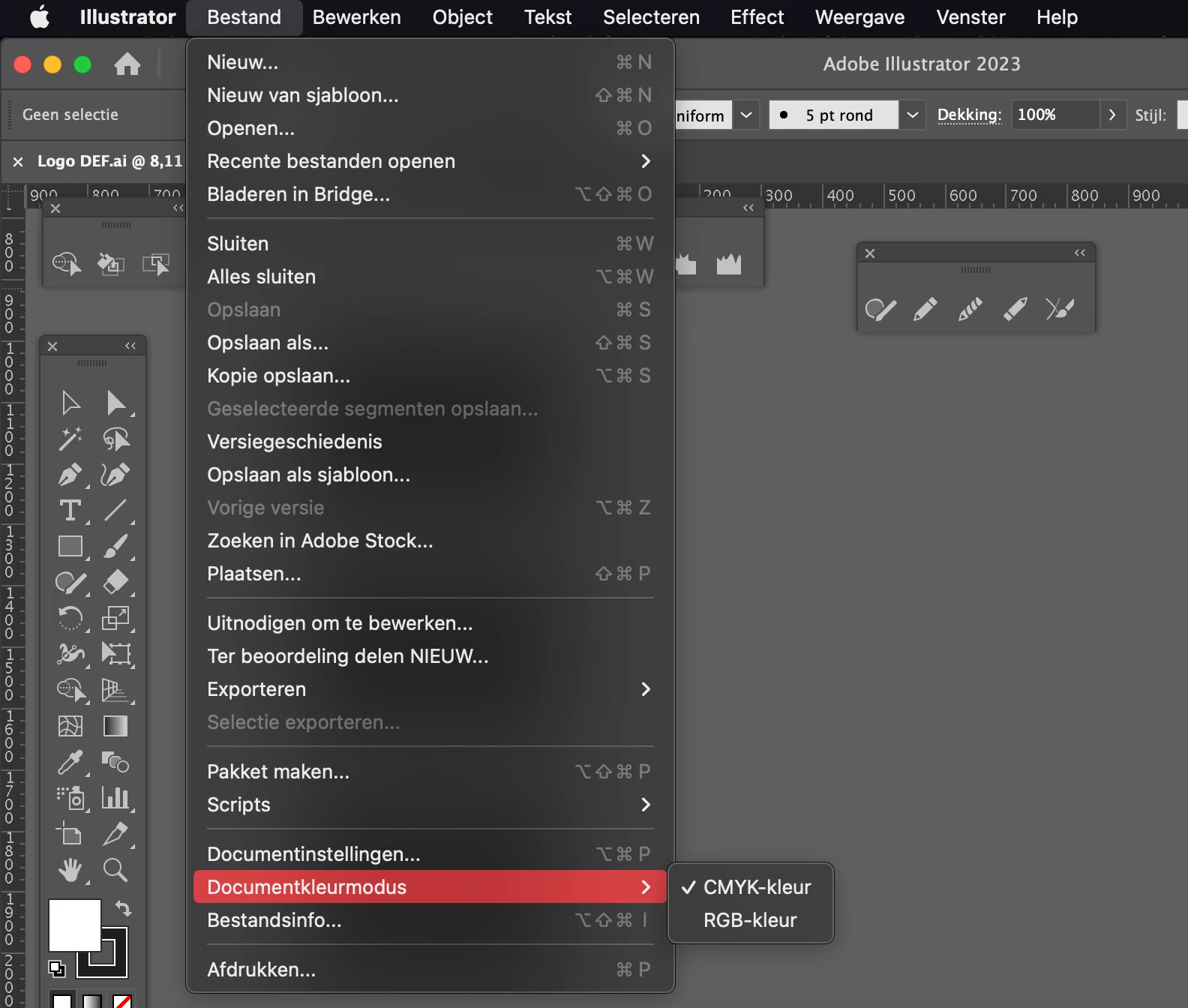The width and height of the screenshot is (1188, 1008).
Task: Choose RGB-kleur color mode
Action: pos(751,920)
